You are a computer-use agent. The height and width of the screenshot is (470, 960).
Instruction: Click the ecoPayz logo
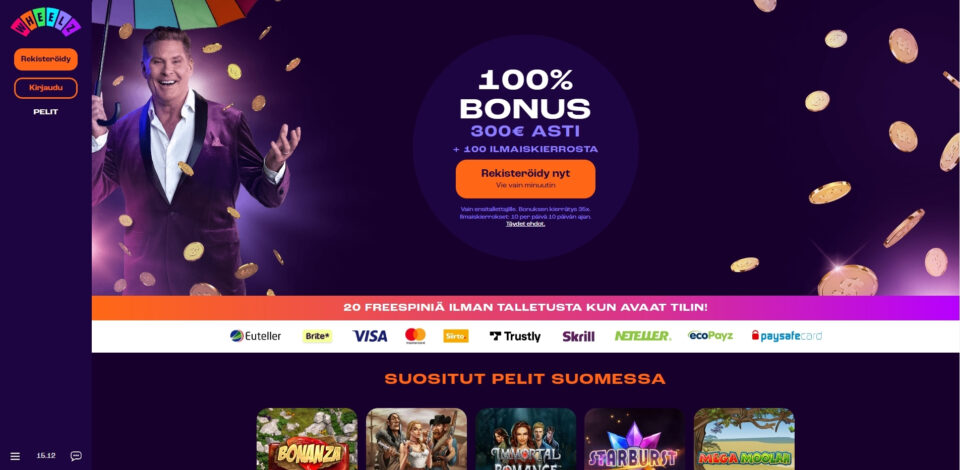[710, 335]
